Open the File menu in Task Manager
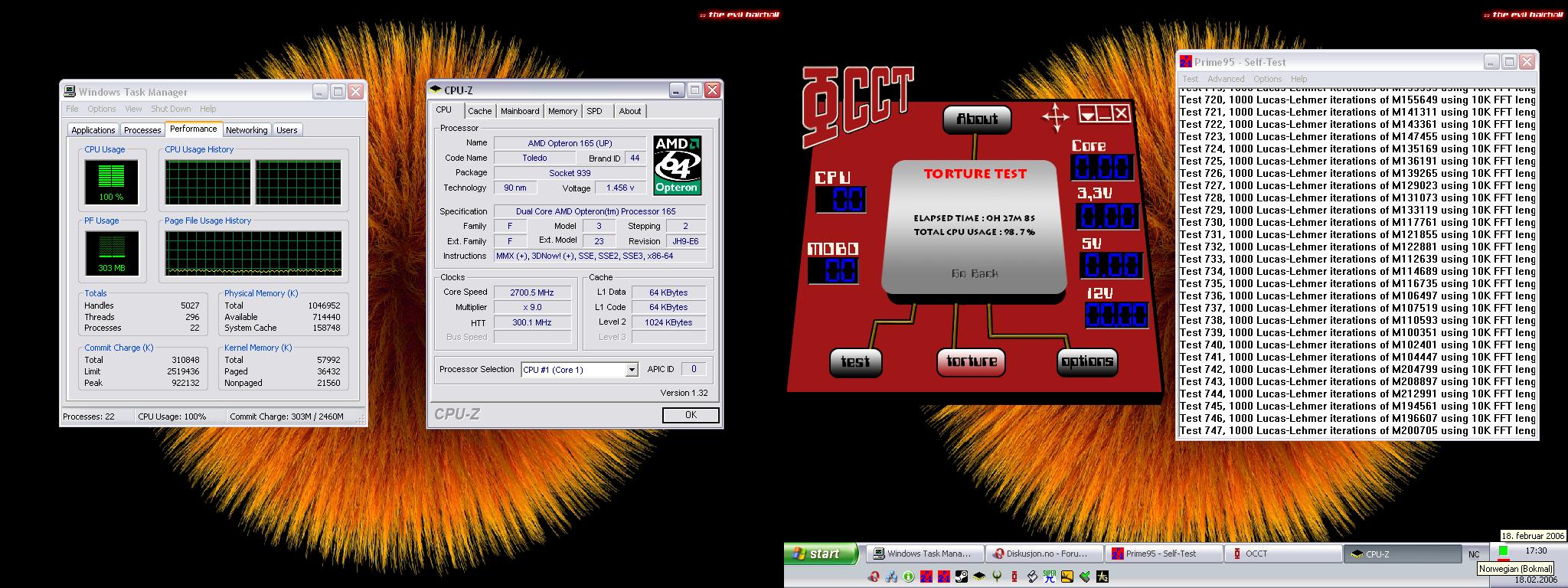This screenshot has height=588, width=1568. pos(72,109)
